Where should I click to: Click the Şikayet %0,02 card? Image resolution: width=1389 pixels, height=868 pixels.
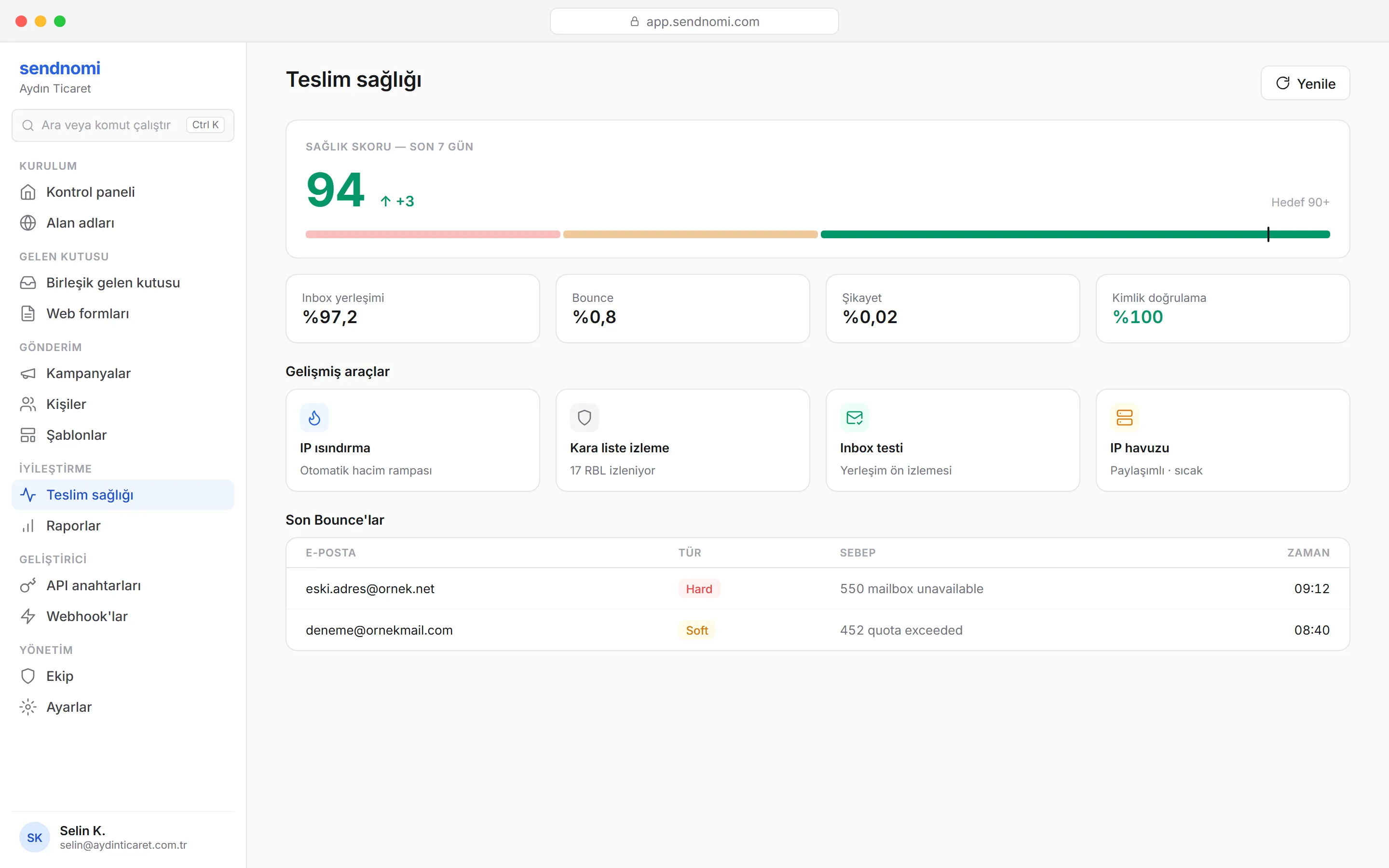(x=953, y=309)
